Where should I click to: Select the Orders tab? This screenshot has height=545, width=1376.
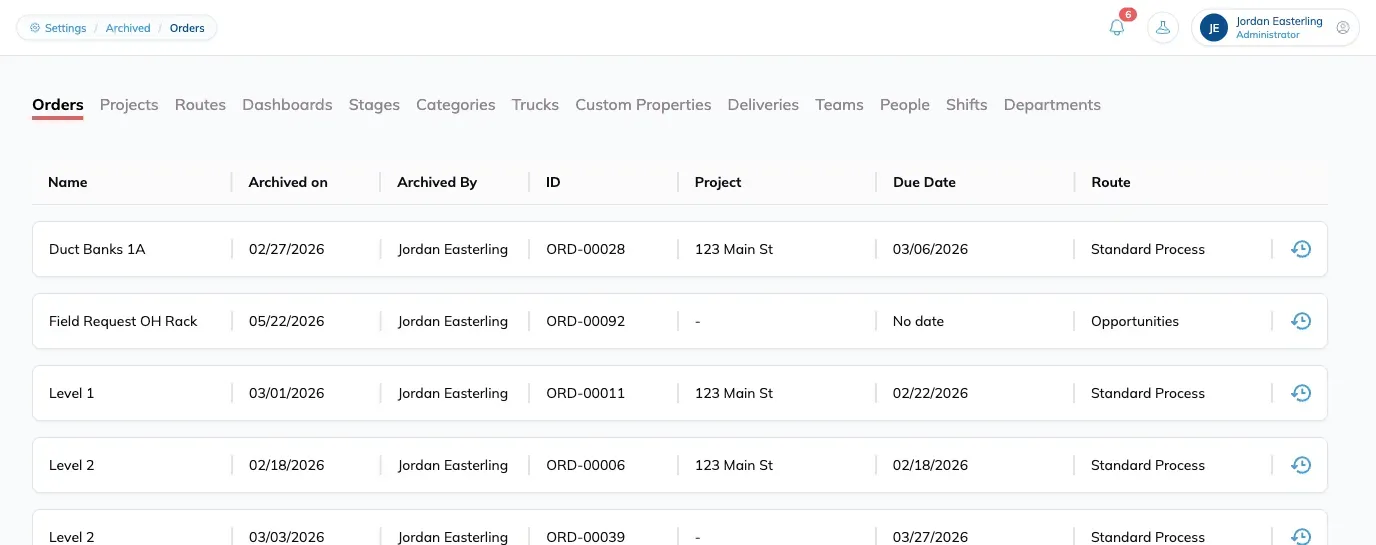(x=58, y=105)
